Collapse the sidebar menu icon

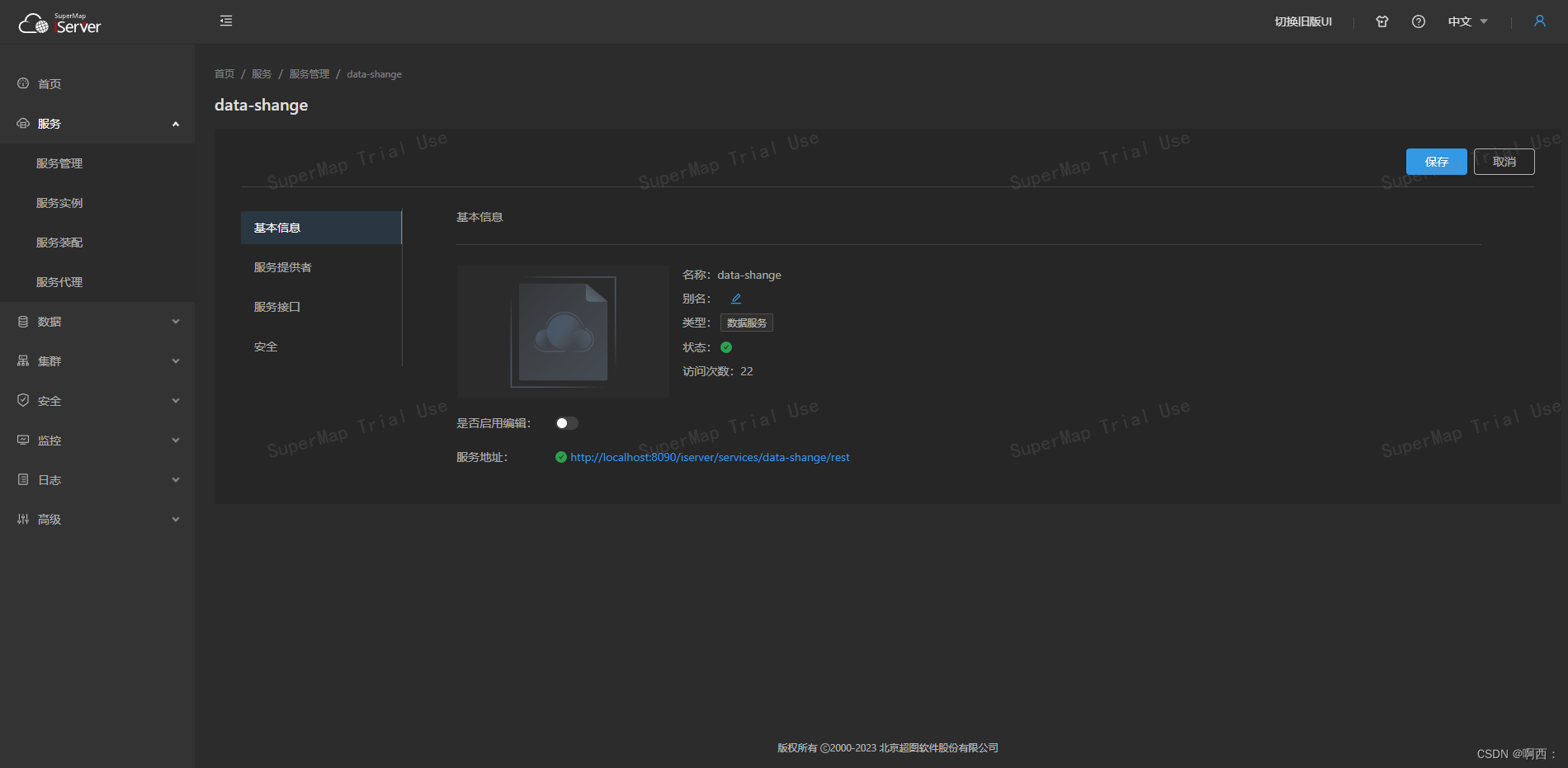click(x=226, y=21)
